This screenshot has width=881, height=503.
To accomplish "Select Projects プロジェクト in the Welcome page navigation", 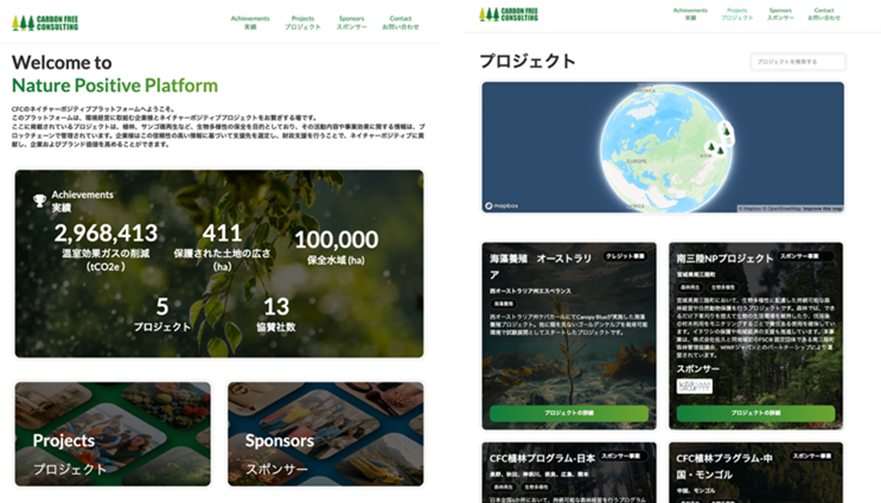I will point(302,22).
